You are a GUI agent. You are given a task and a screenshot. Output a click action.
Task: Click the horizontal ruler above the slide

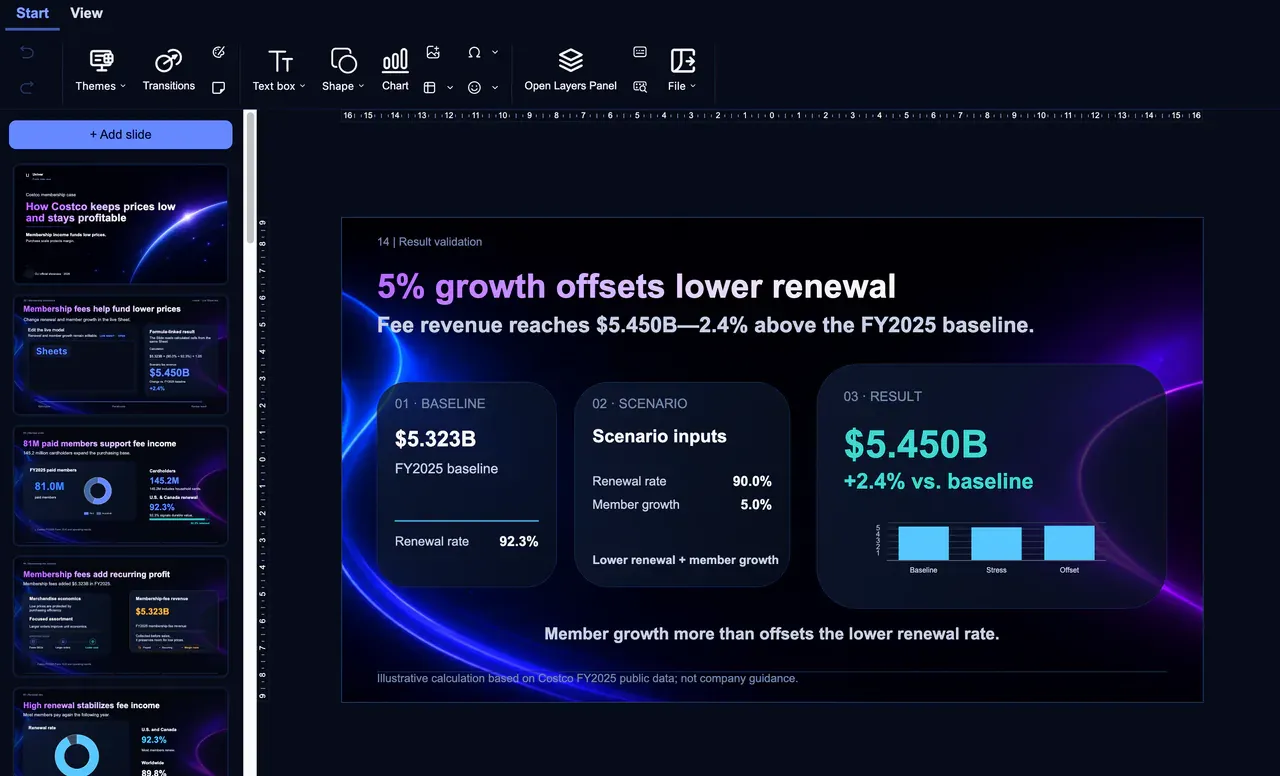point(771,116)
